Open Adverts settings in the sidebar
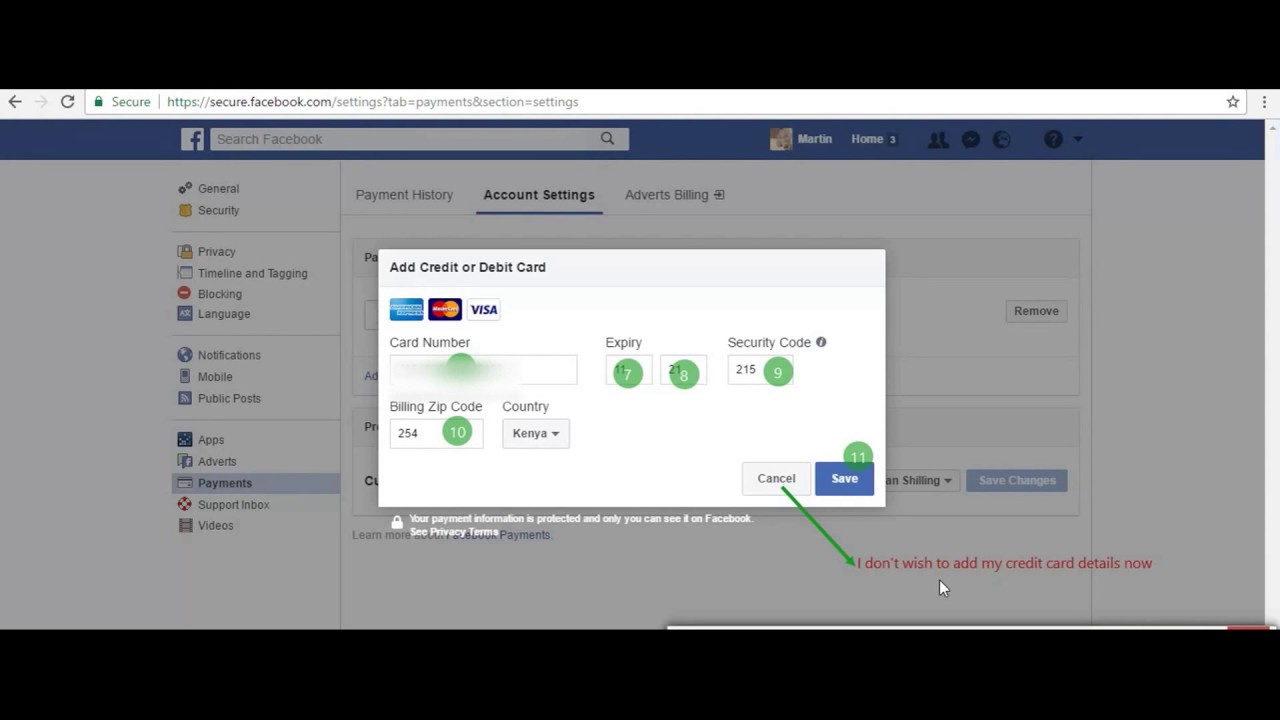This screenshot has height=720, width=1280. tap(217, 462)
